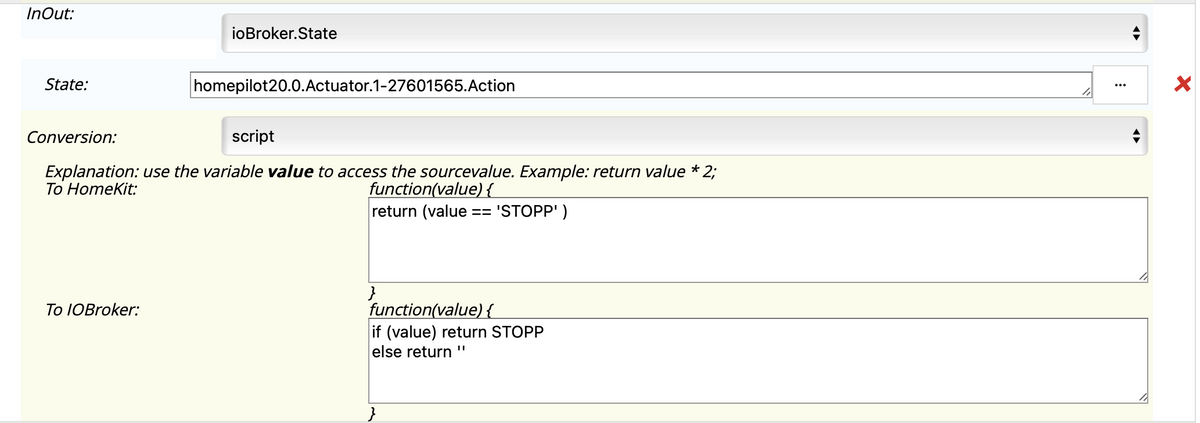Viewport: 1200px width, 423px height.
Task: Focus the State field with homepilot20.0.Actuator path
Action: (x=641, y=86)
